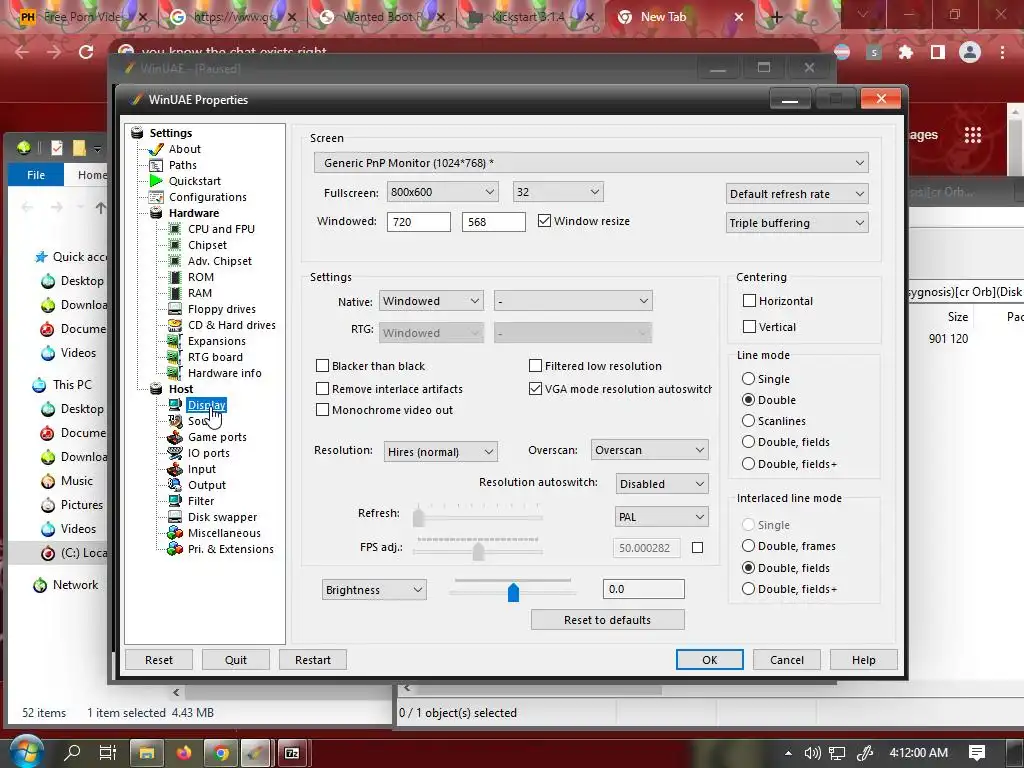Screen dimensions: 1024x768
Task: Click the Hardware info icon
Action: 174,373
